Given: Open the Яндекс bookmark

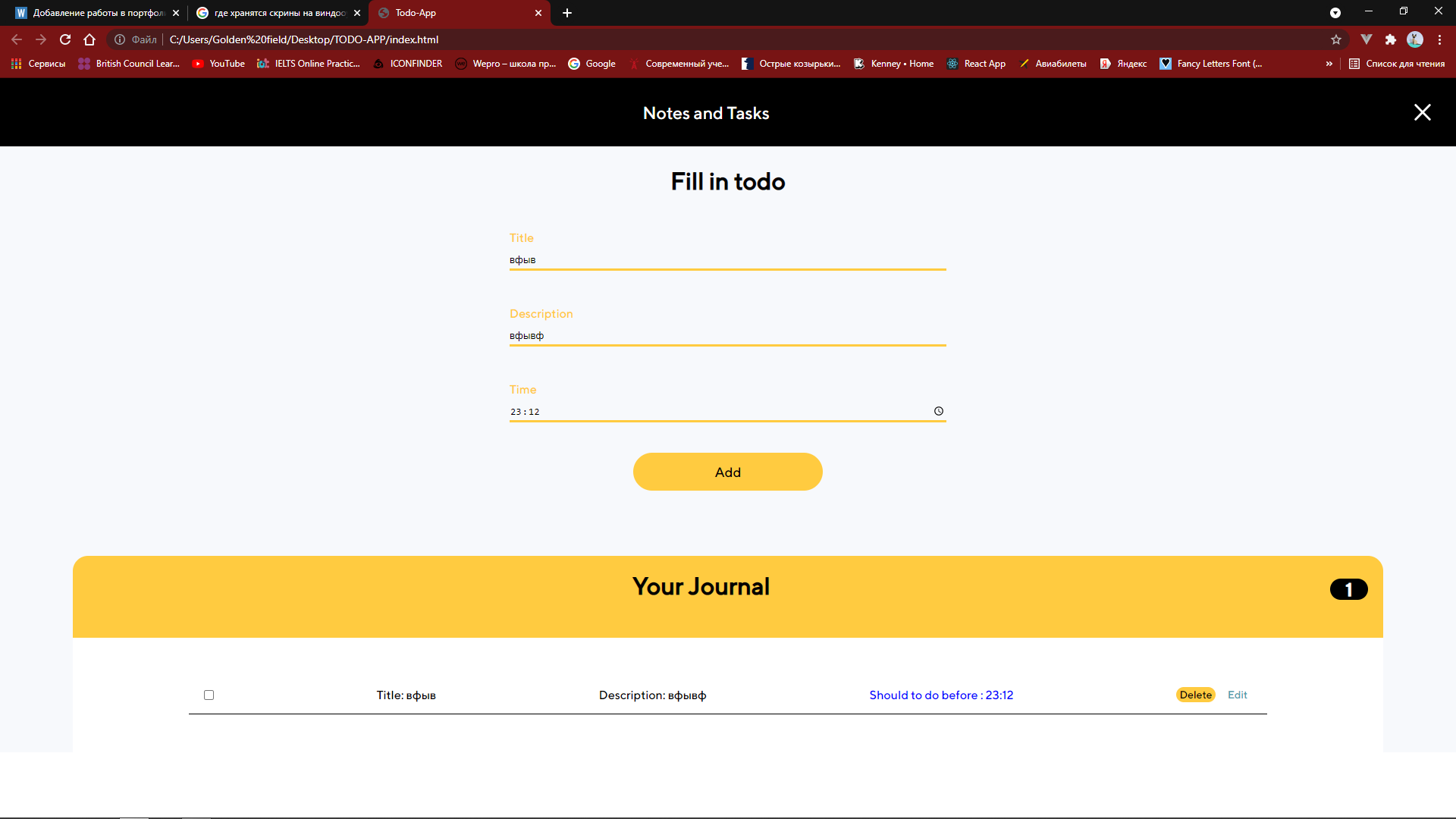Looking at the screenshot, I should (1123, 64).
